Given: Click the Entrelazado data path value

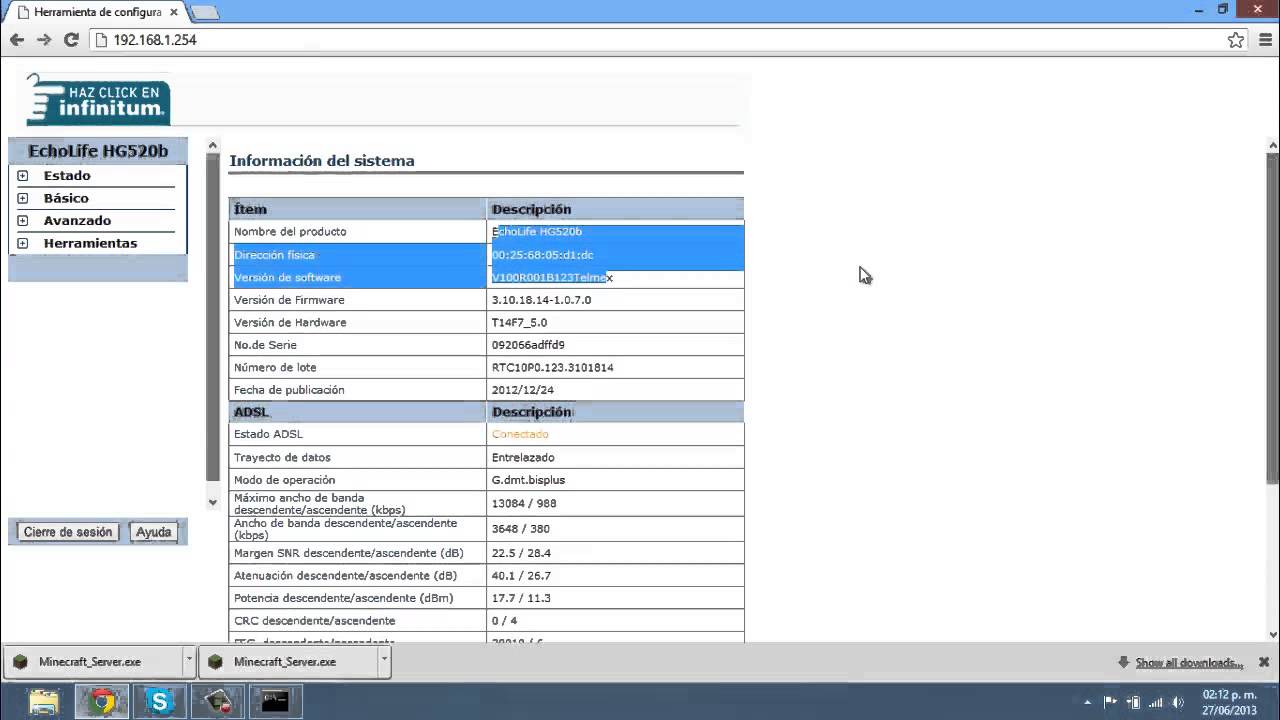Looking at the screenshot, I should click(x=523, y=457).
